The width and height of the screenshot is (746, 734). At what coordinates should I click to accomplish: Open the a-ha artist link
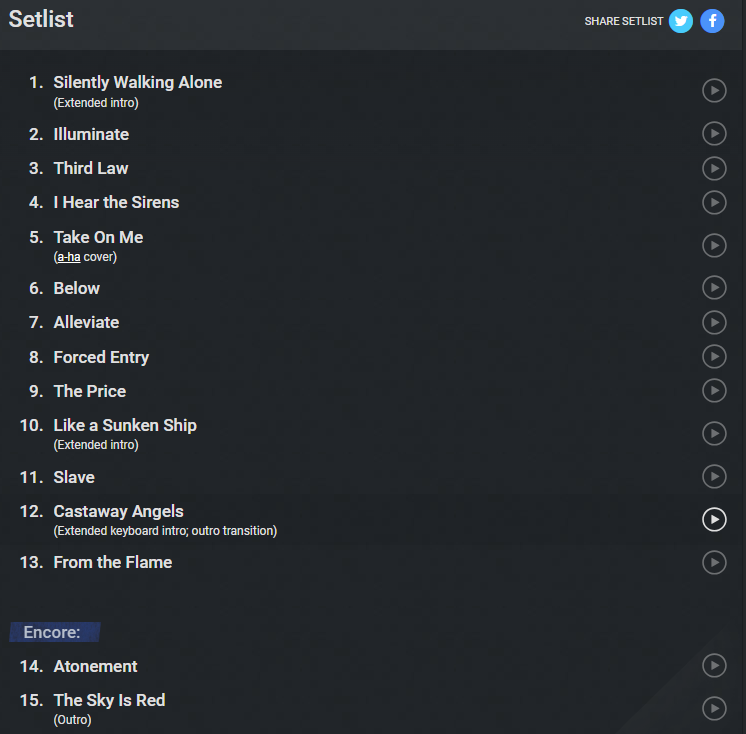pos(68,257)
